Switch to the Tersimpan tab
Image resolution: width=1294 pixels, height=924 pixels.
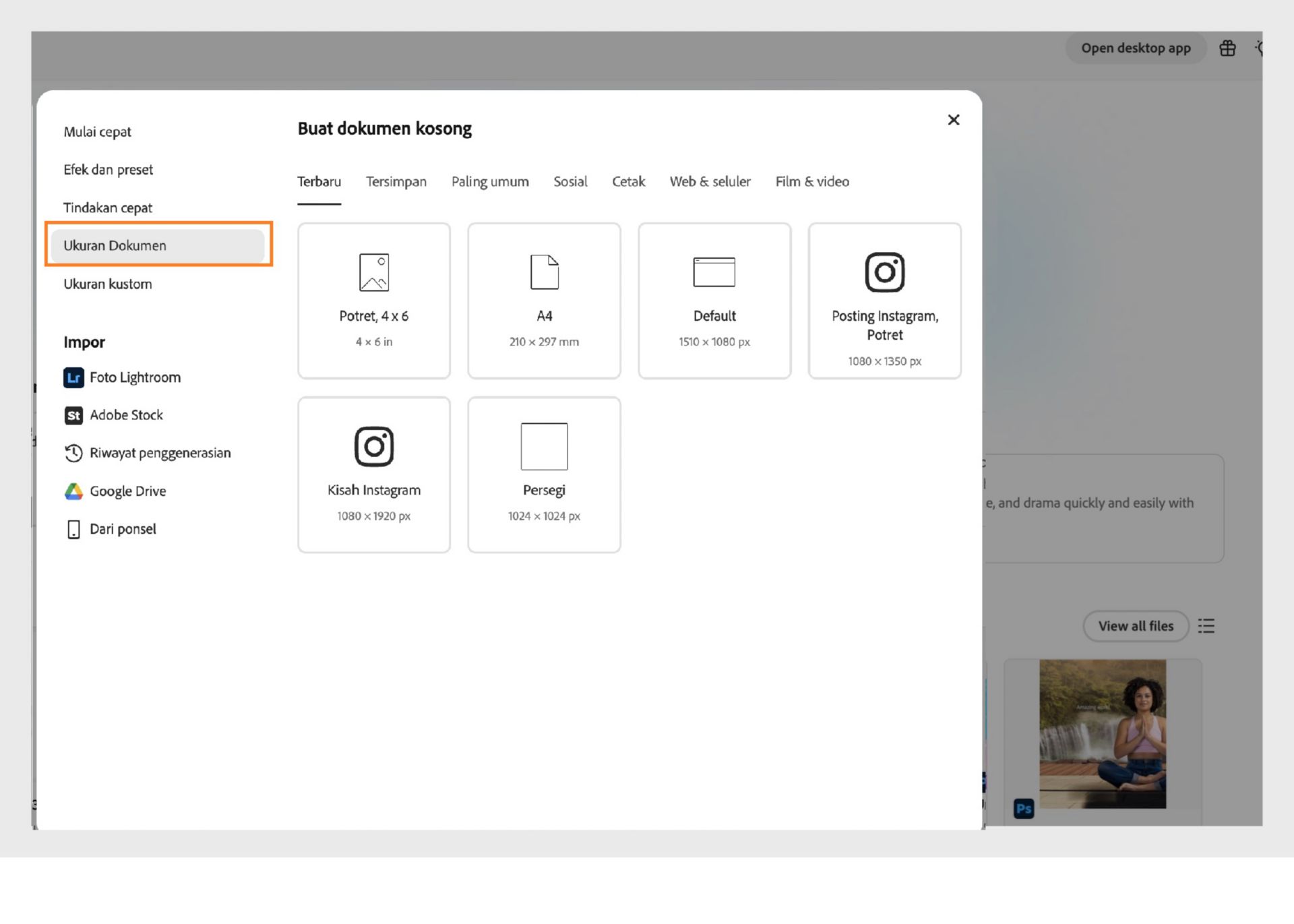[x=396, y=182]
